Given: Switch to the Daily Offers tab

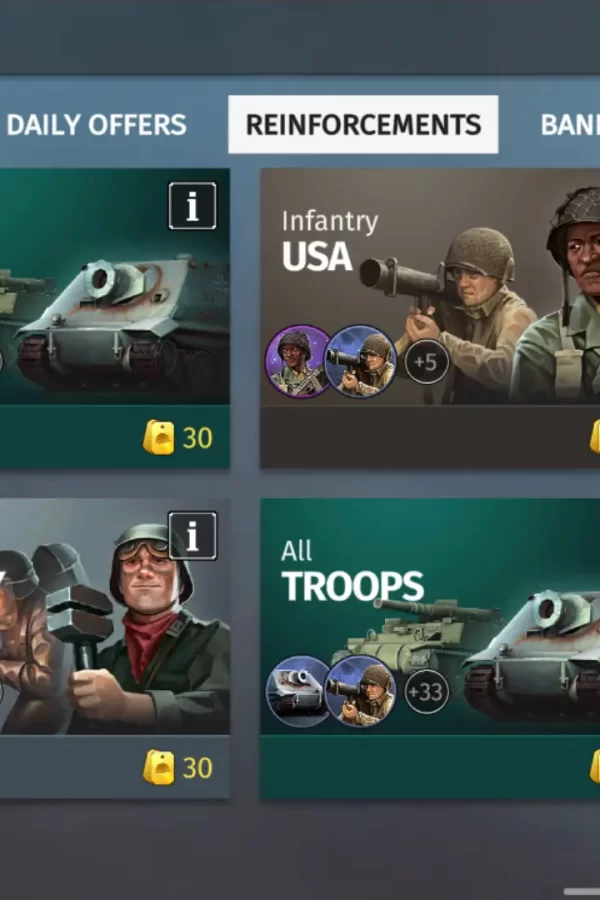Looking at the screenshot, I should pos(96,125).
